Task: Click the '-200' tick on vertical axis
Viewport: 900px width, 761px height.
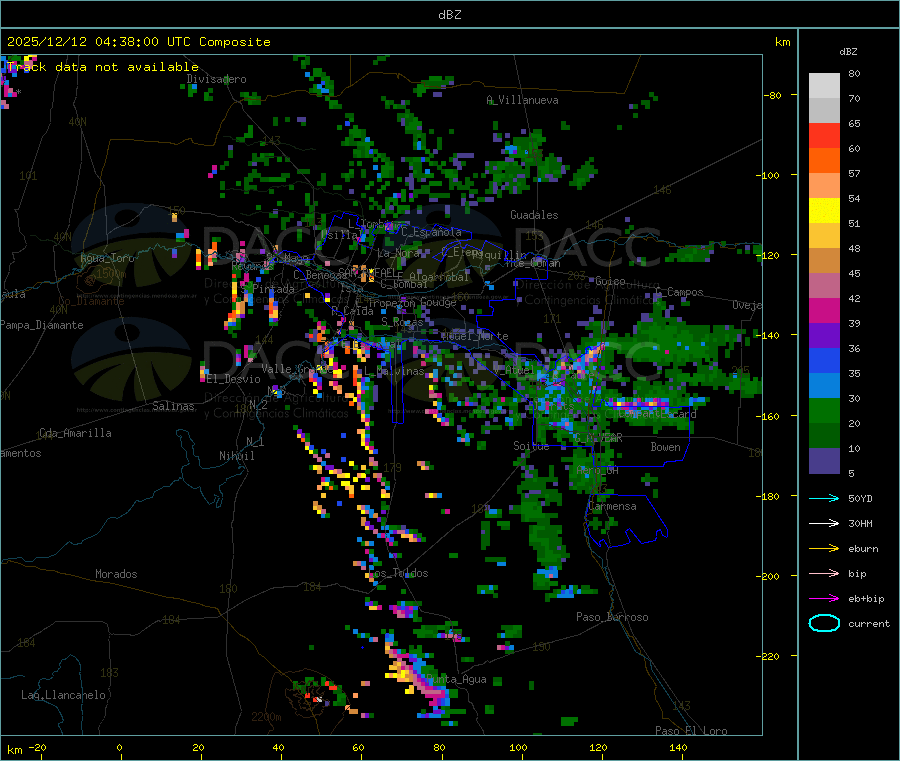Action: [767, 576]
